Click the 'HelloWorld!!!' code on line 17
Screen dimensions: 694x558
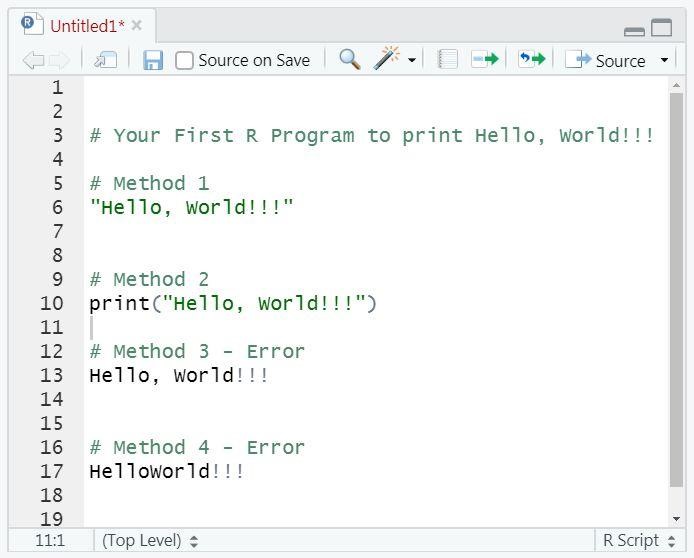click(167, 471)
